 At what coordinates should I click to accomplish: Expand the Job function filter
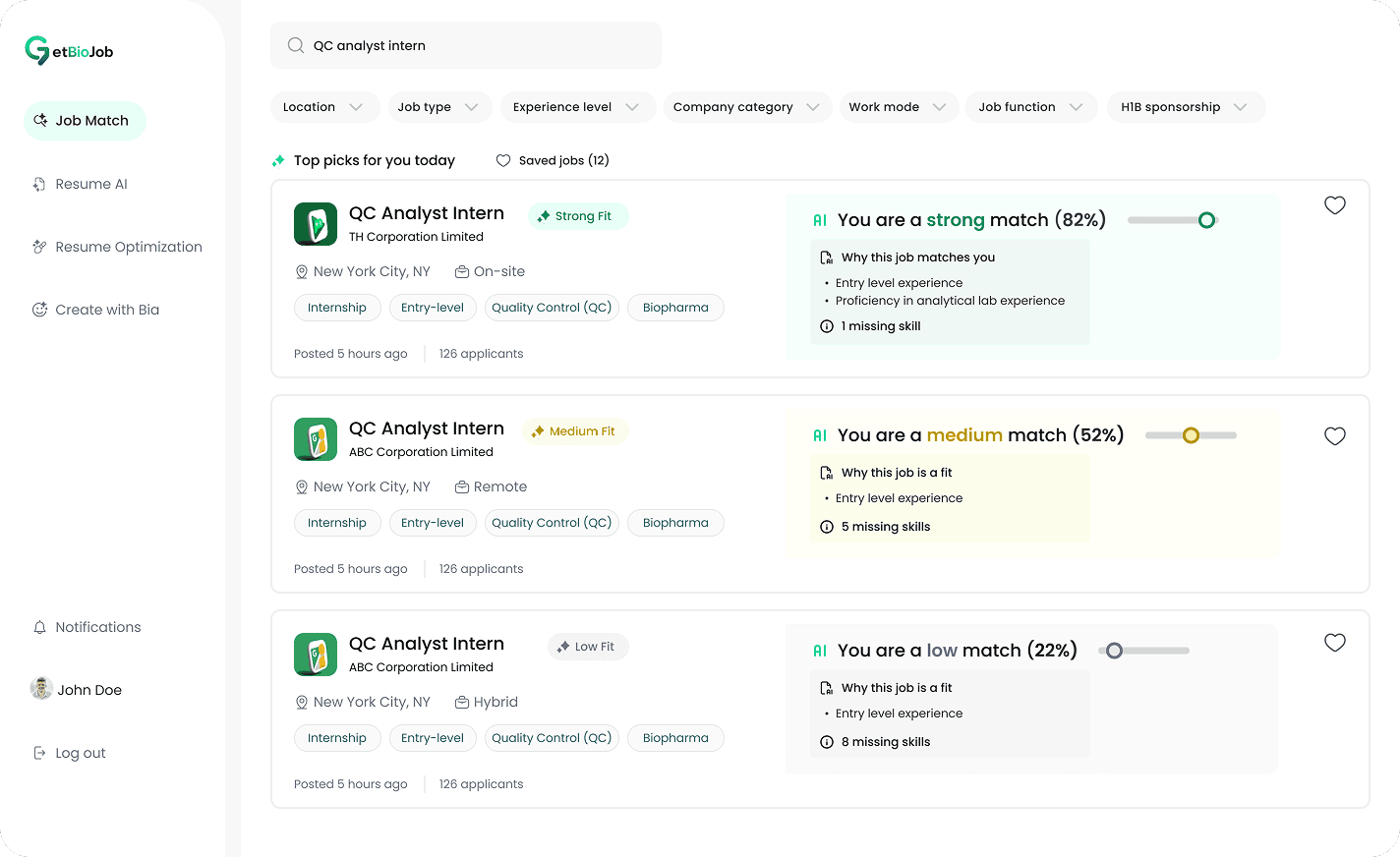point(1032,107)
